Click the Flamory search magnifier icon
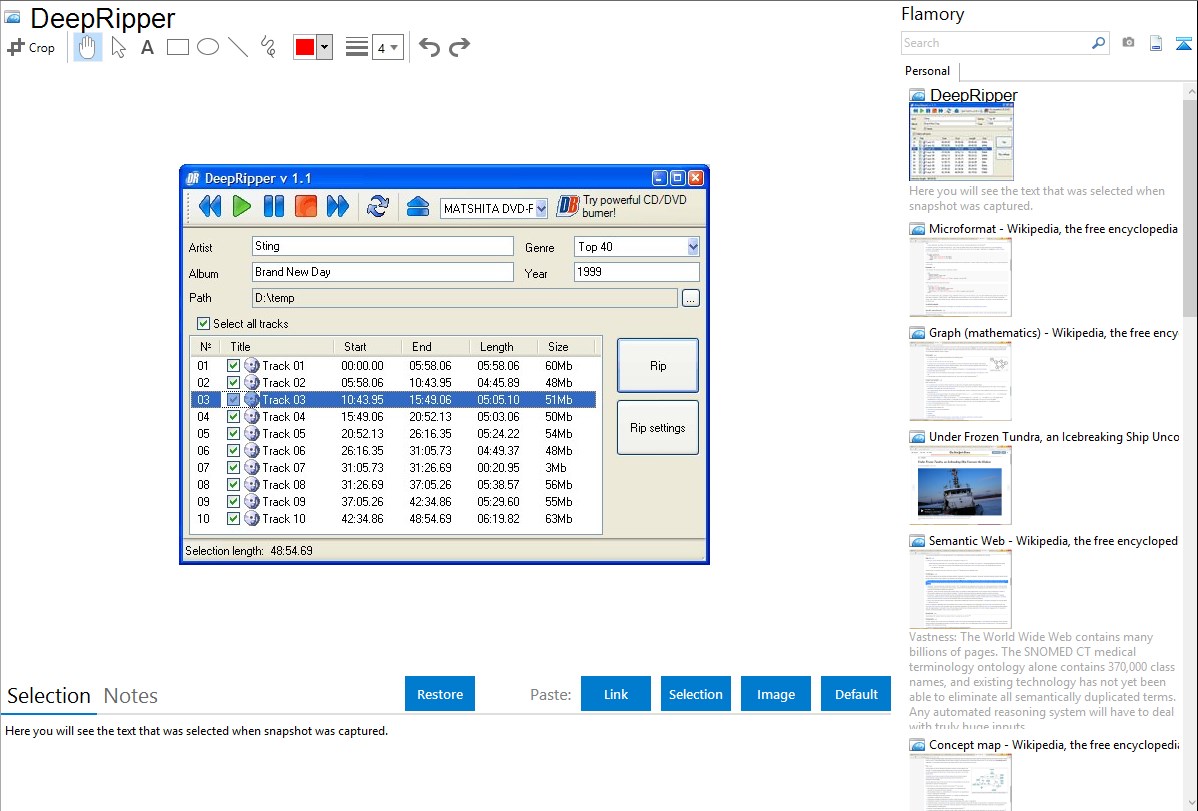 coord(1099,43)
